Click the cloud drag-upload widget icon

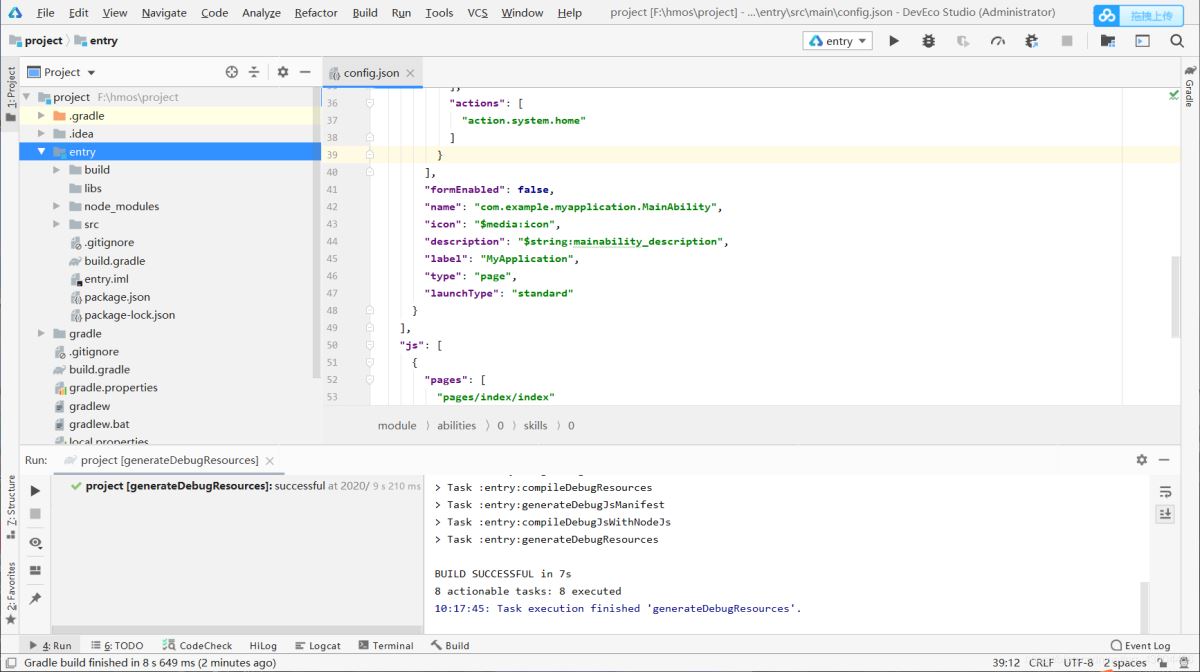pyautogui.click(x=1106, y=15)
